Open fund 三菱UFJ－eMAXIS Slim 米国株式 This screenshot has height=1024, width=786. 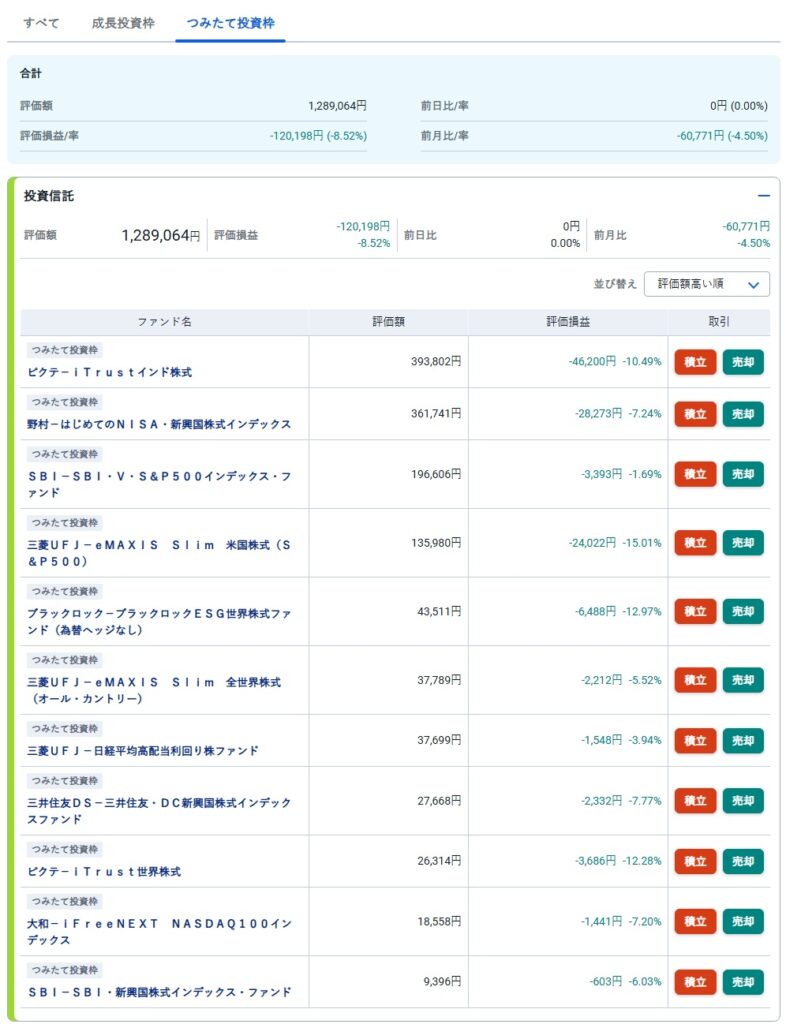pos(159,553)
